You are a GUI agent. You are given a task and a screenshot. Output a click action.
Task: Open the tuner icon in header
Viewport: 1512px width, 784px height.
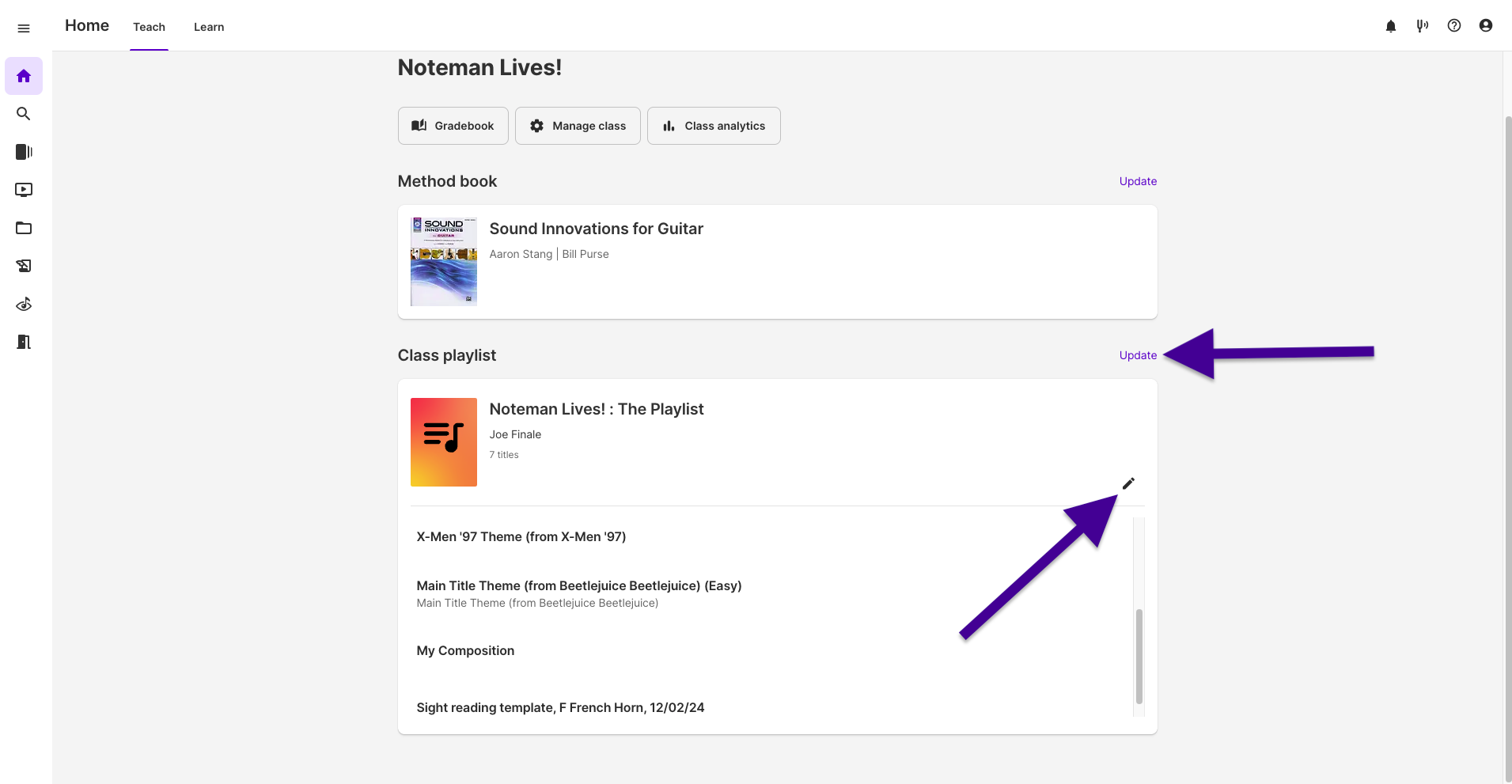(x=1423, y=26)
